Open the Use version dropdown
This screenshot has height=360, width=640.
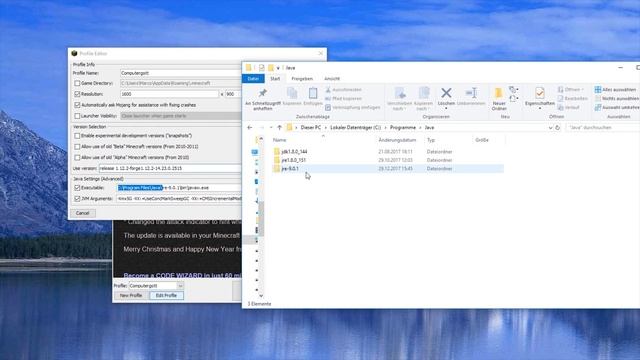(170, 168)
